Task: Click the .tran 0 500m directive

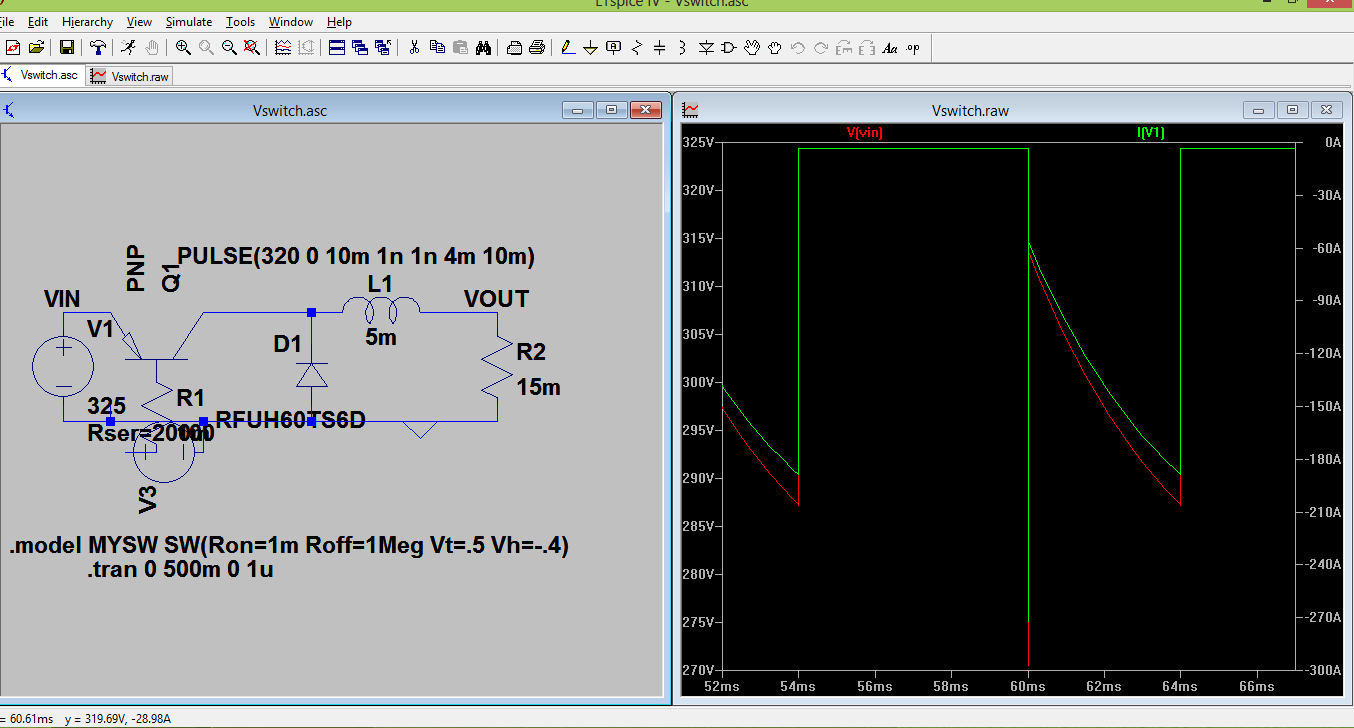Action: click(180, 570)
